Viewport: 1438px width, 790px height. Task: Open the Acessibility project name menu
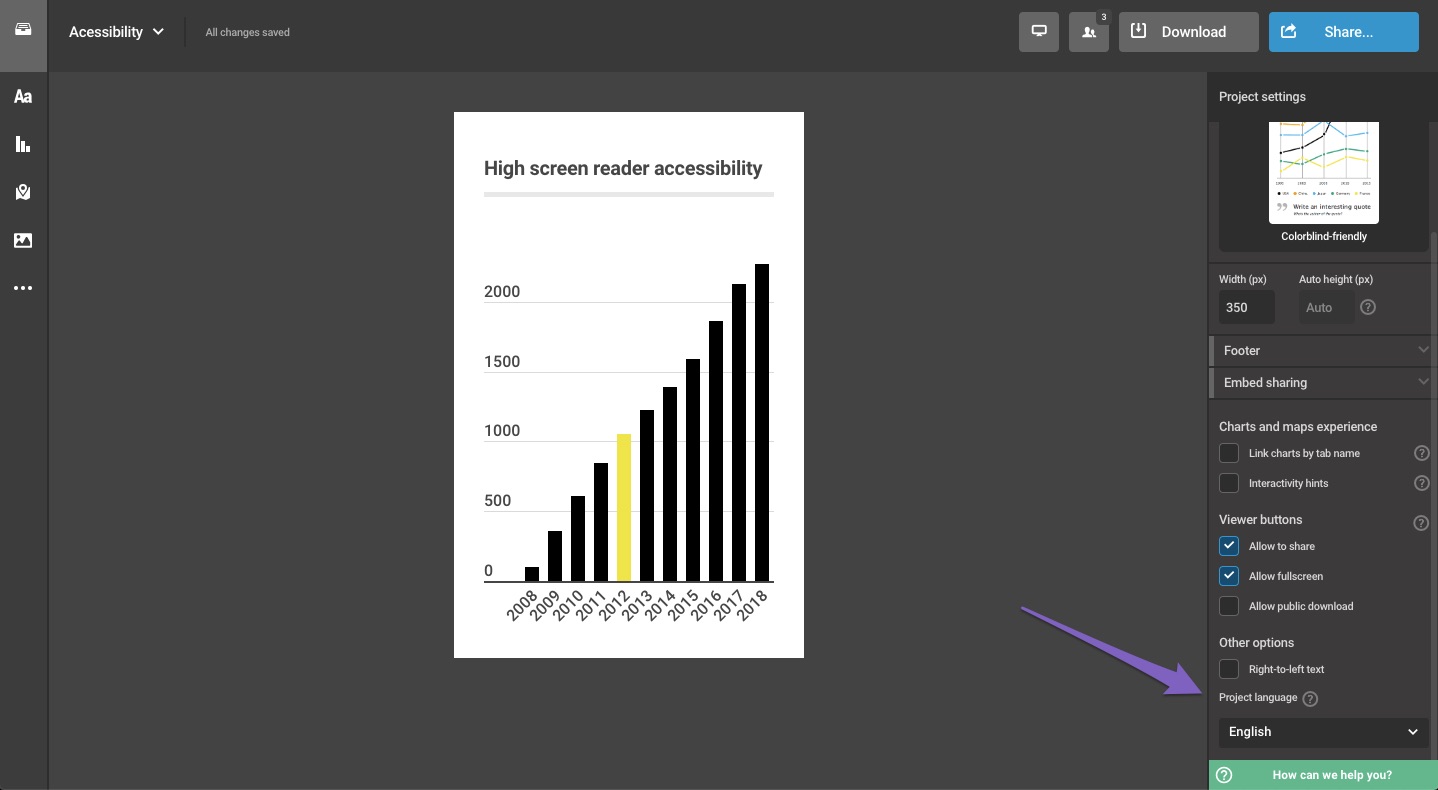(116, 32)
